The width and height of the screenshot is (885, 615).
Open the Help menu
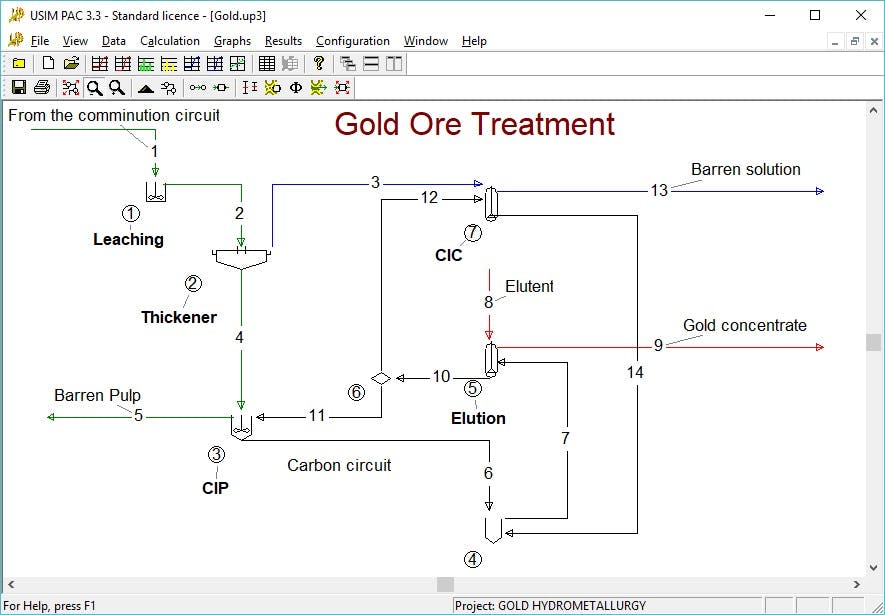tap(474, 41)
